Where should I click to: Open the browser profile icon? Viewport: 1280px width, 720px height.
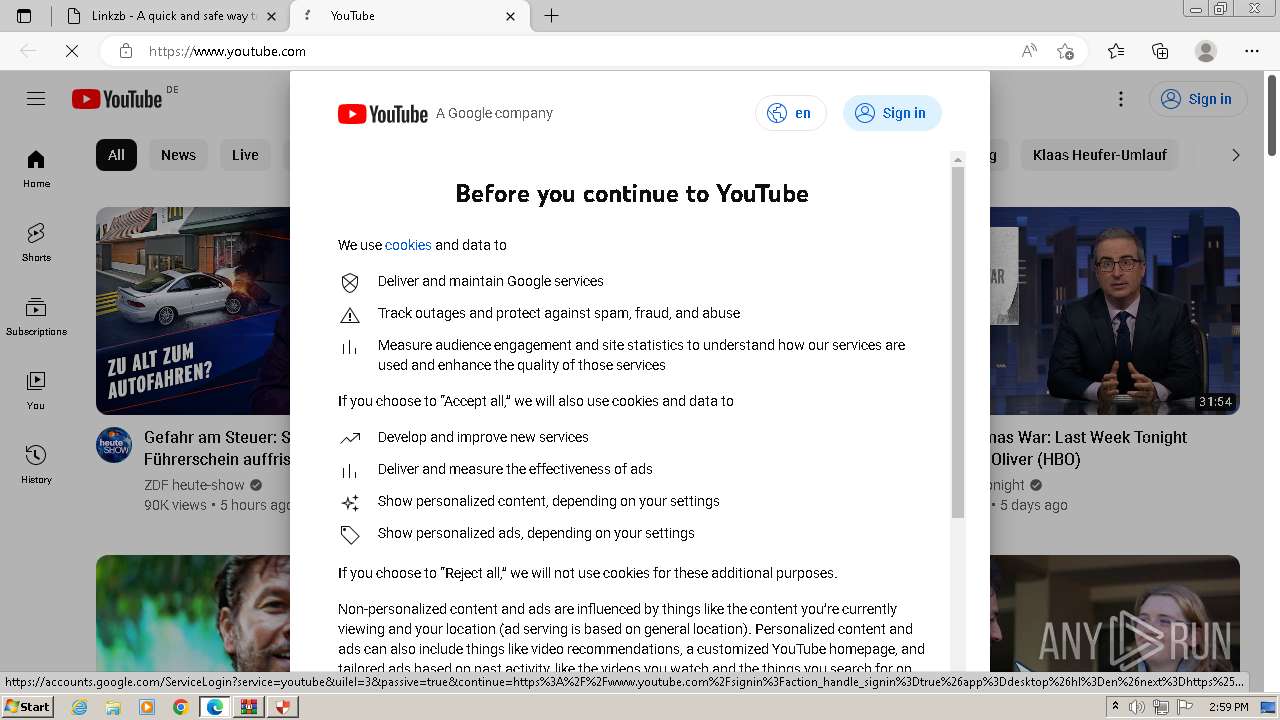pos(1206,51)
